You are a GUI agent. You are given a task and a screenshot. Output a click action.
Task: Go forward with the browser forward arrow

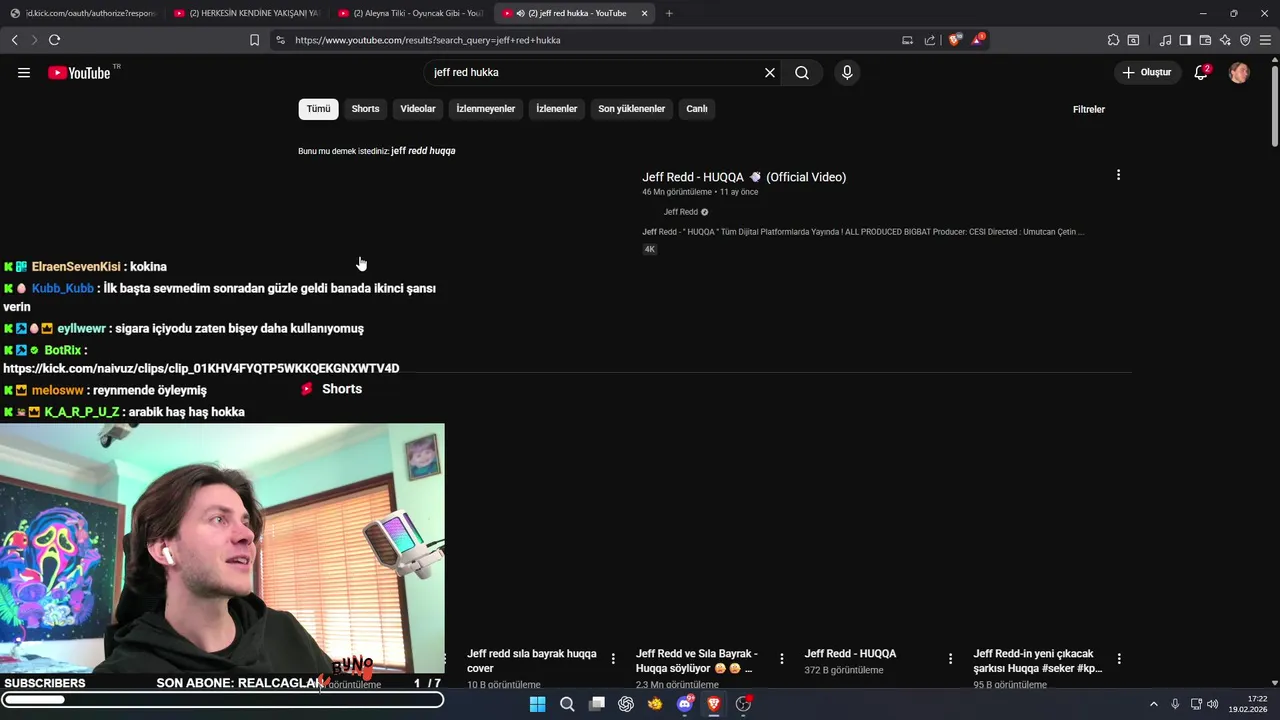pos(34,40)
